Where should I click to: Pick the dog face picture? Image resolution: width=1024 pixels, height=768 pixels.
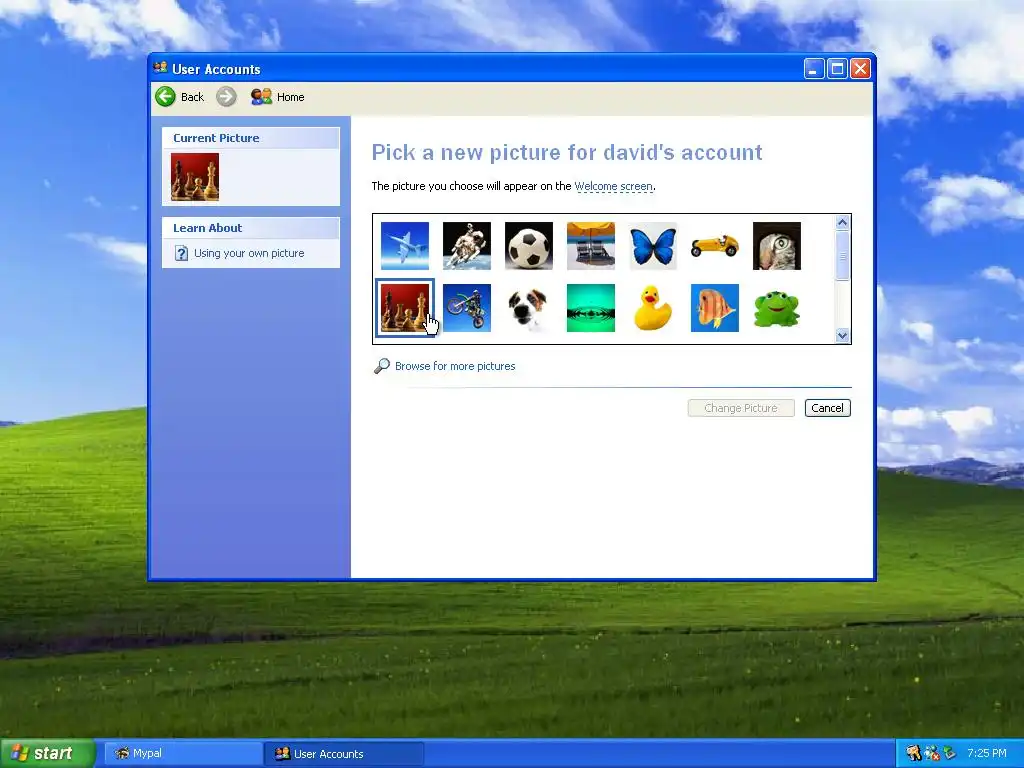pos(529,308)
